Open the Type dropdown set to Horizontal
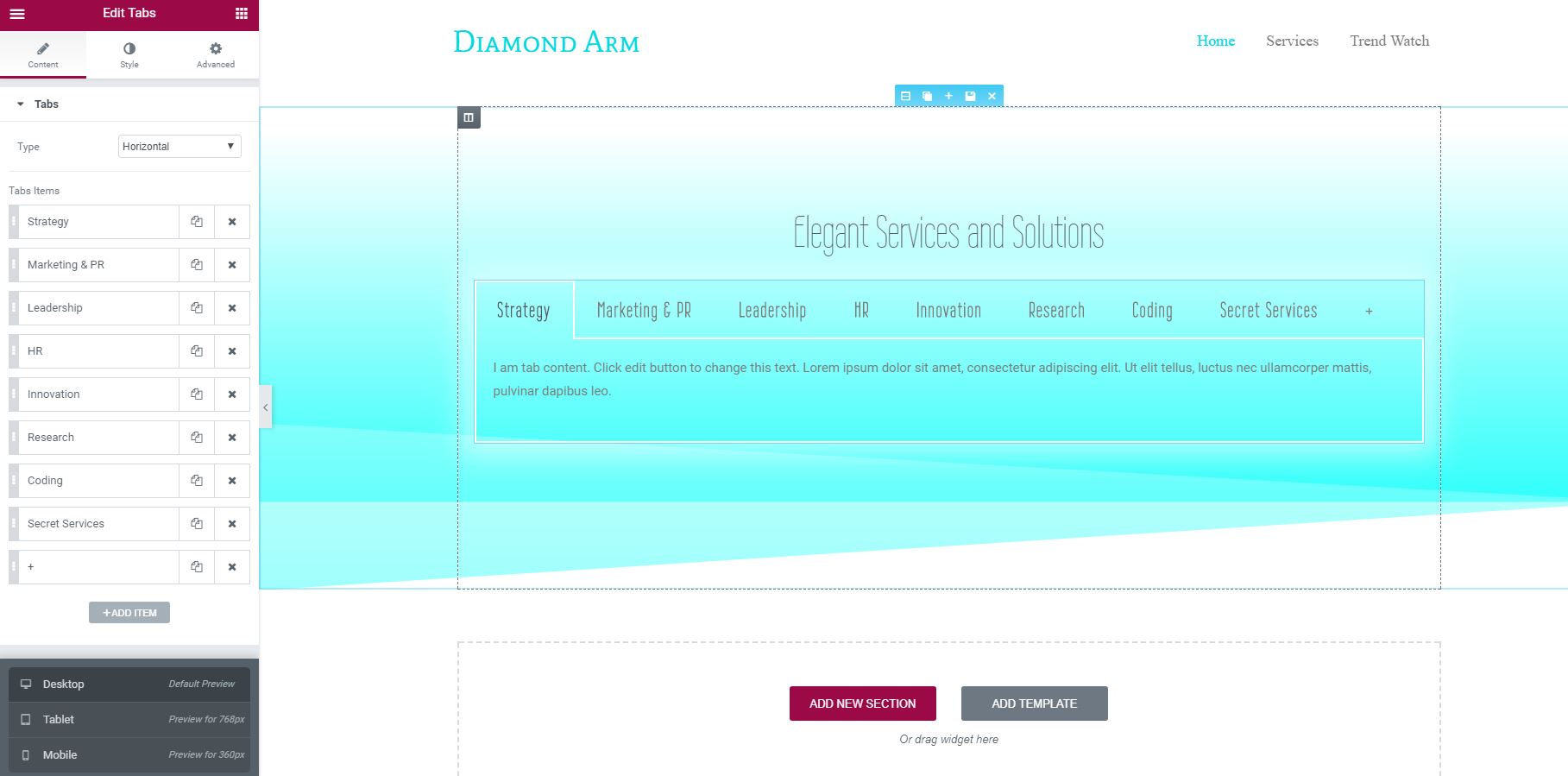The width and height of the screenshot is (1568, 776). [179, 146]
